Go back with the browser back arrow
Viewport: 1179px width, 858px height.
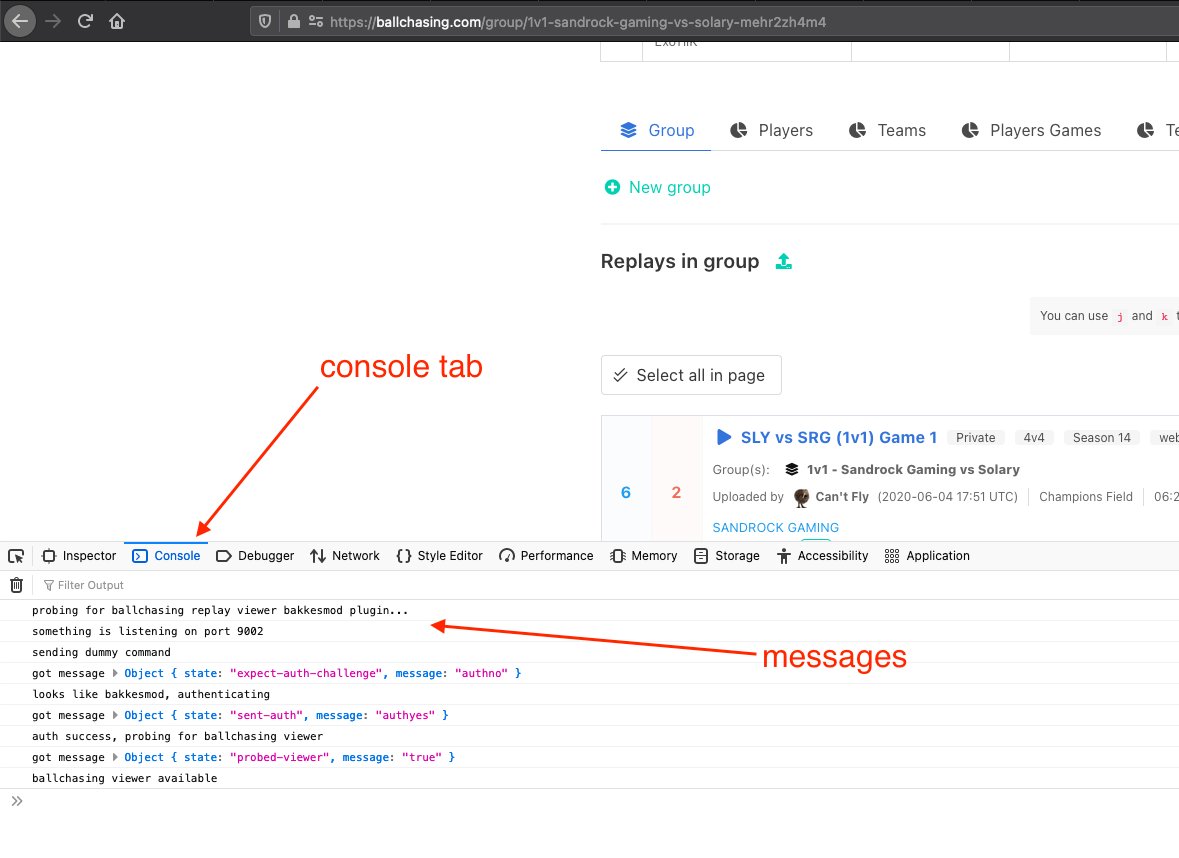[x=20, y=21]
